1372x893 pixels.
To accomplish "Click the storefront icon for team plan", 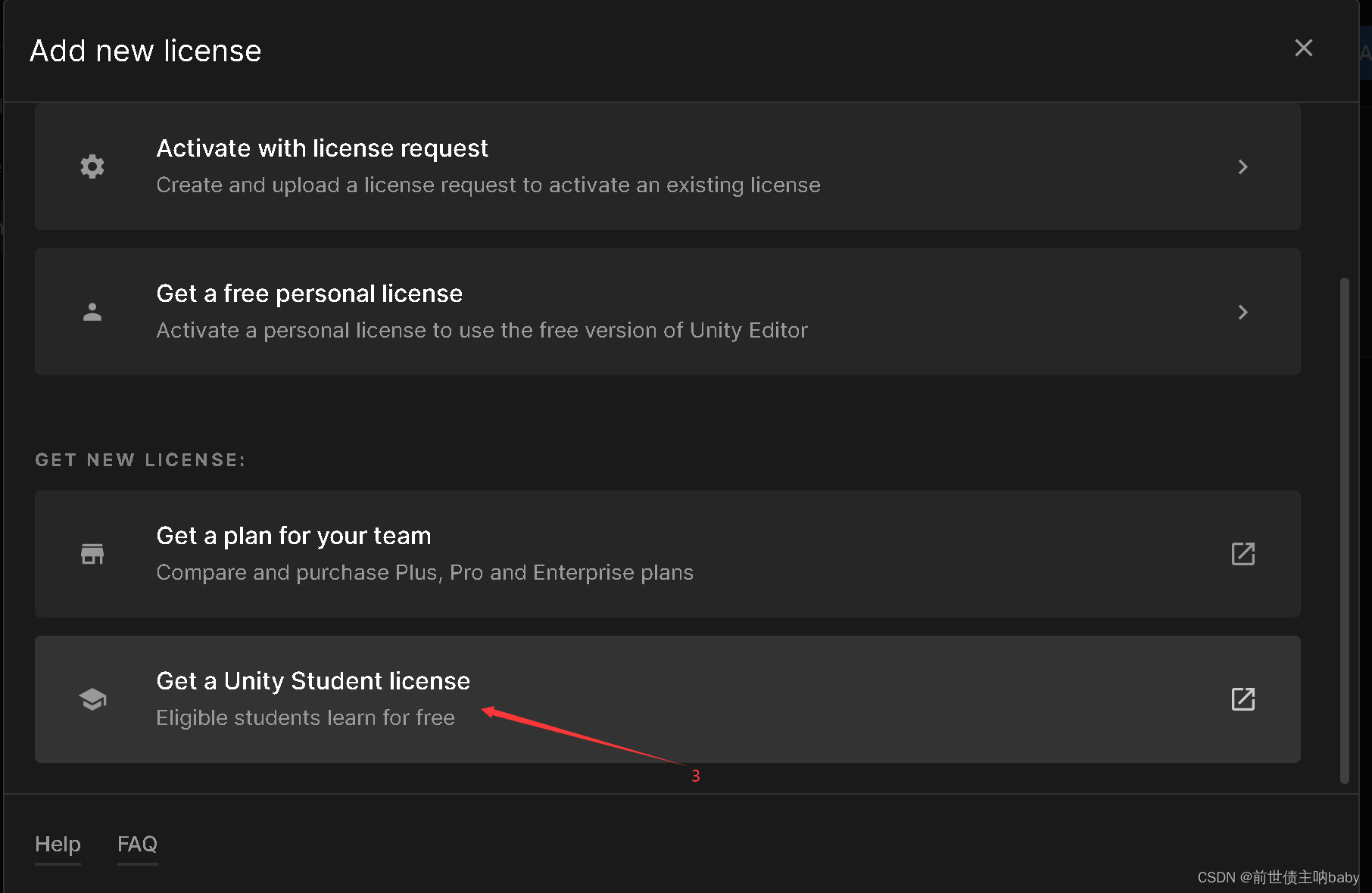I will (92, 554).
